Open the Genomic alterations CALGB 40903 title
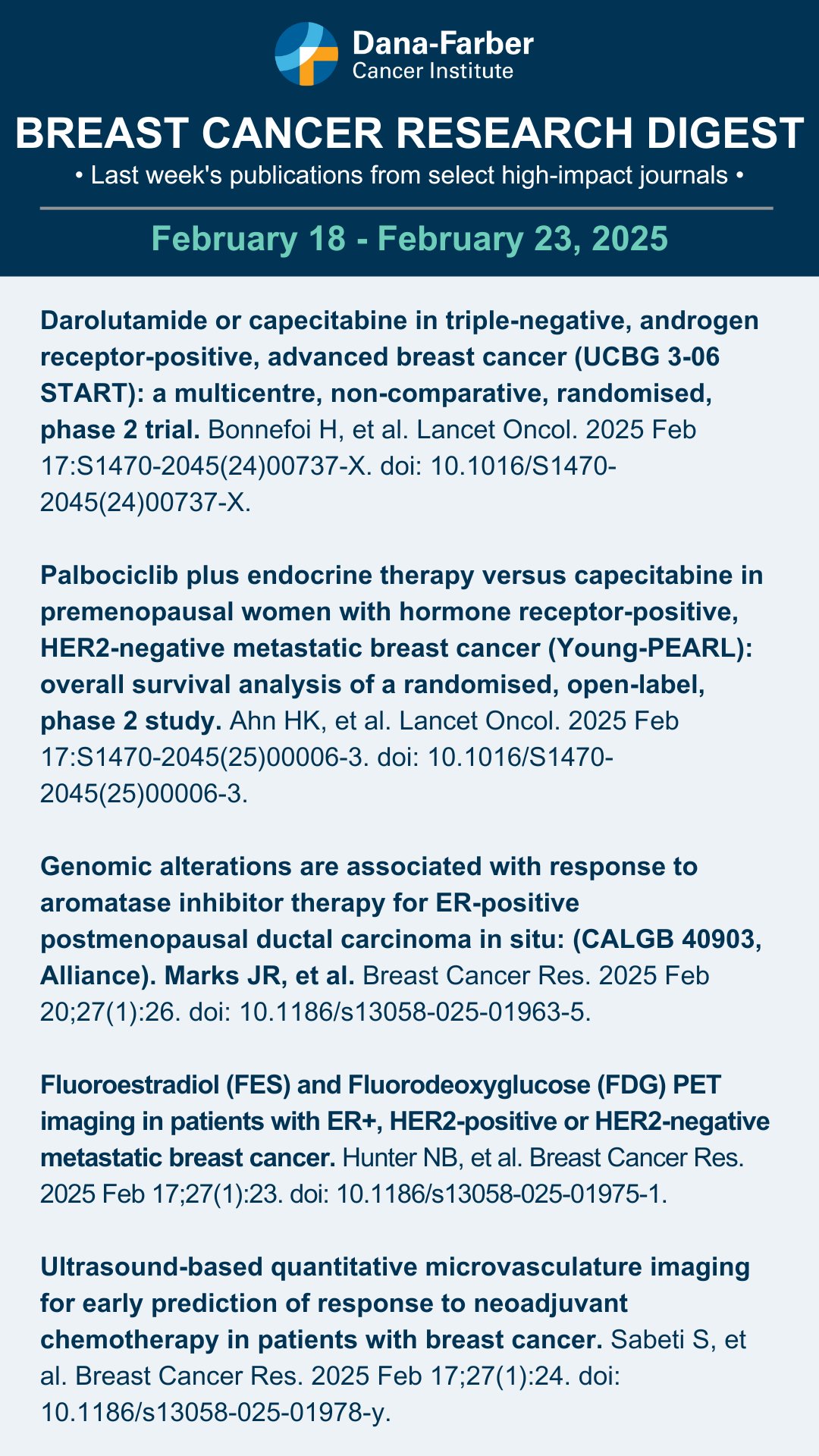Screen dimensions: 819x1456 click(x=401, y=921)
